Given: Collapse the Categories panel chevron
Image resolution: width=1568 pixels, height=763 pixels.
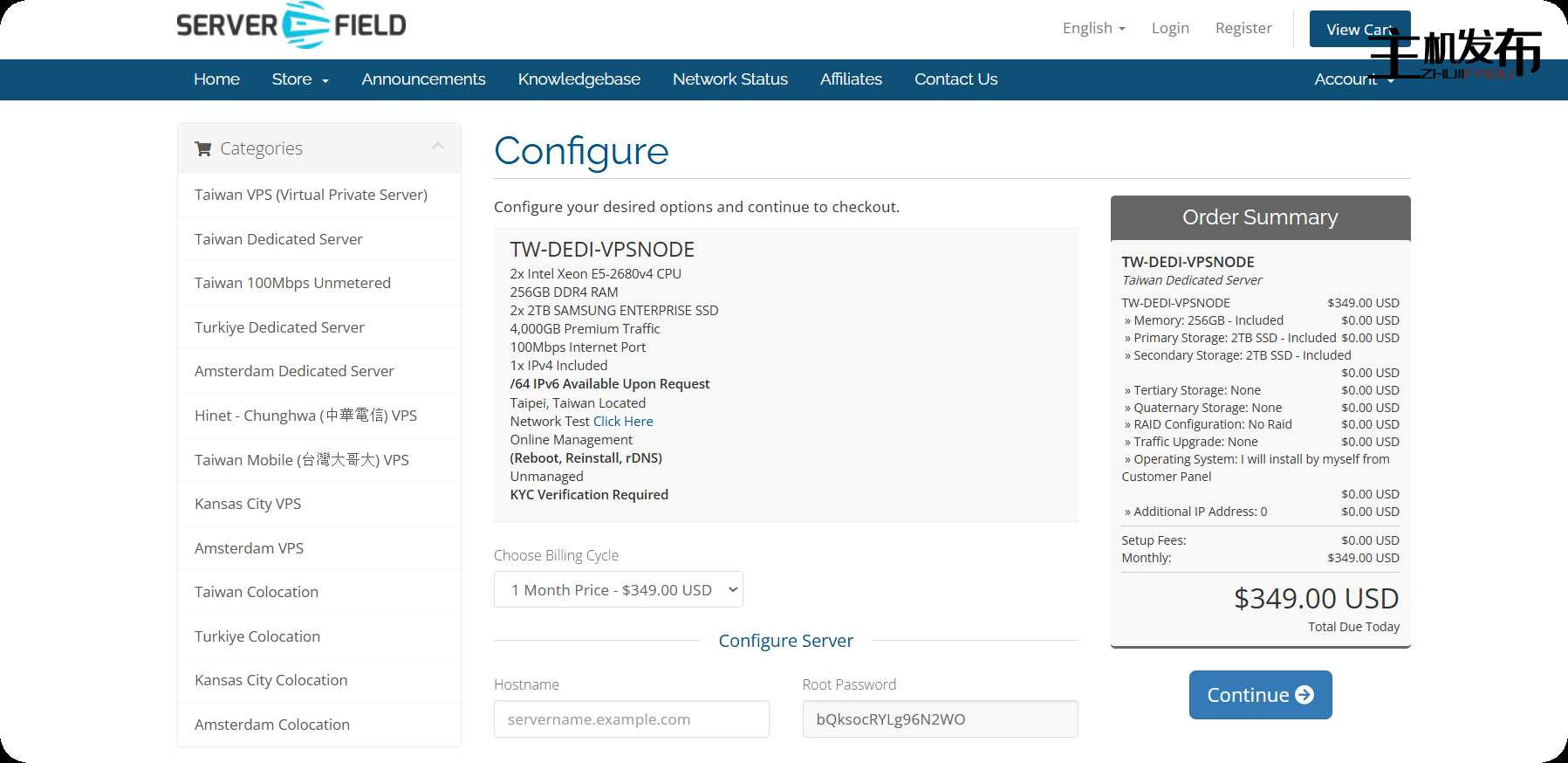Looking at the screenshot, I should tap(438, 147).
